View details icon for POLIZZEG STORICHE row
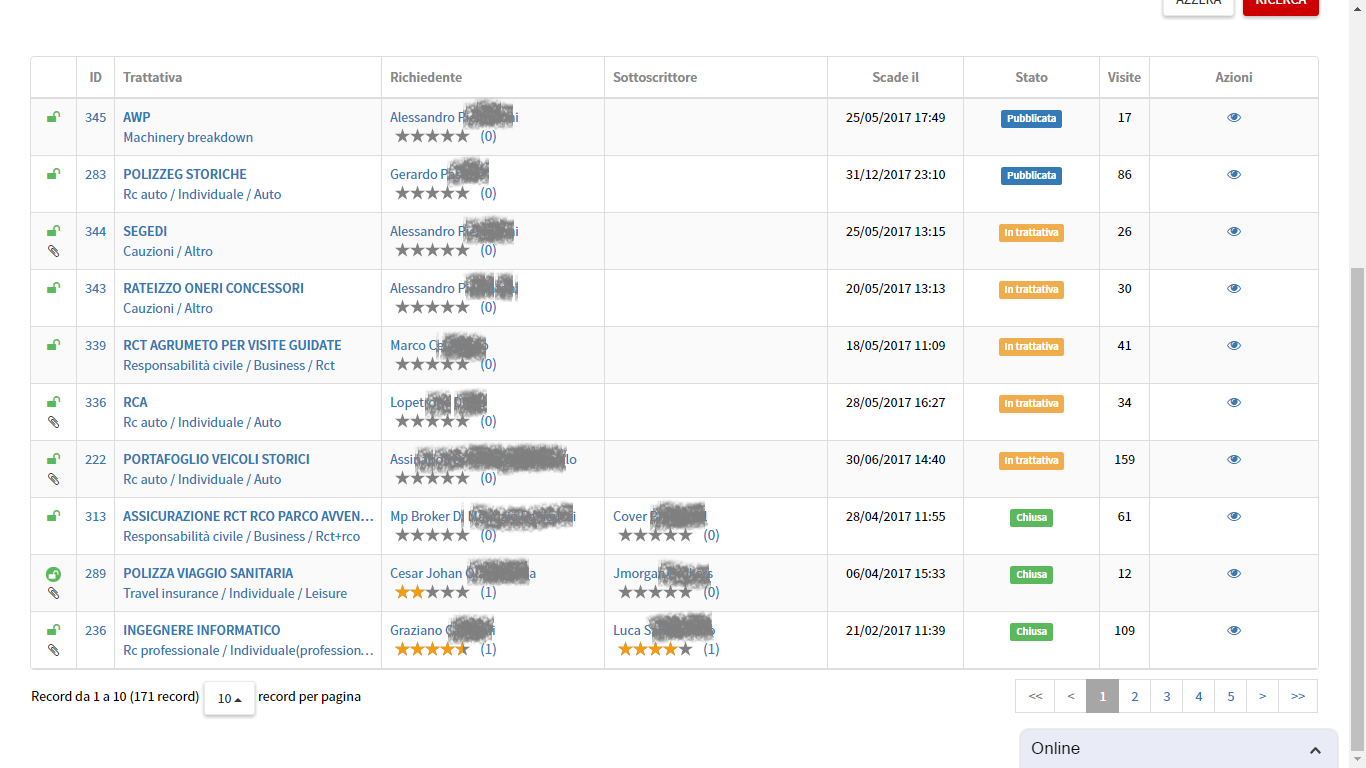The image size is (1366, 768). (1233, 175)
